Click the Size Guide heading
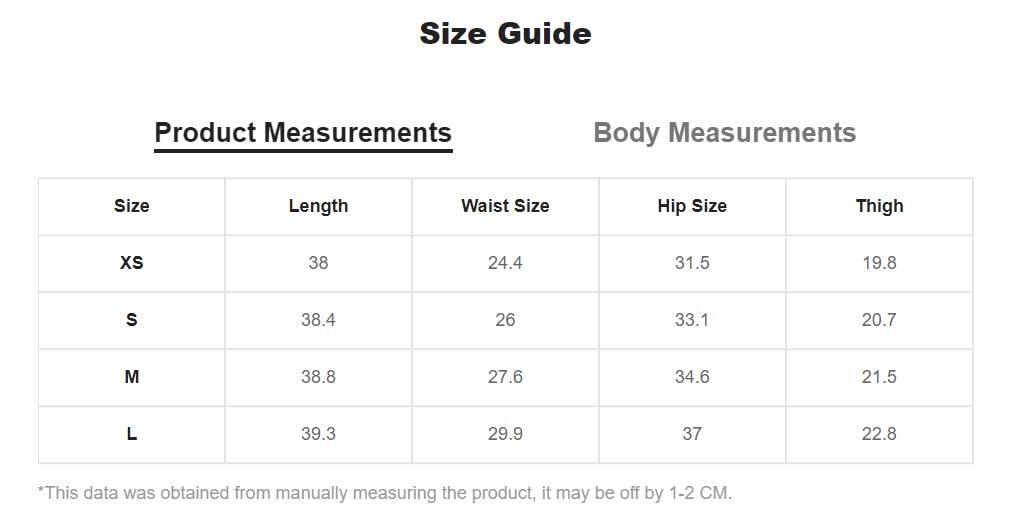The height and width of the screenshot is (526, 1009). pos(505,34)
